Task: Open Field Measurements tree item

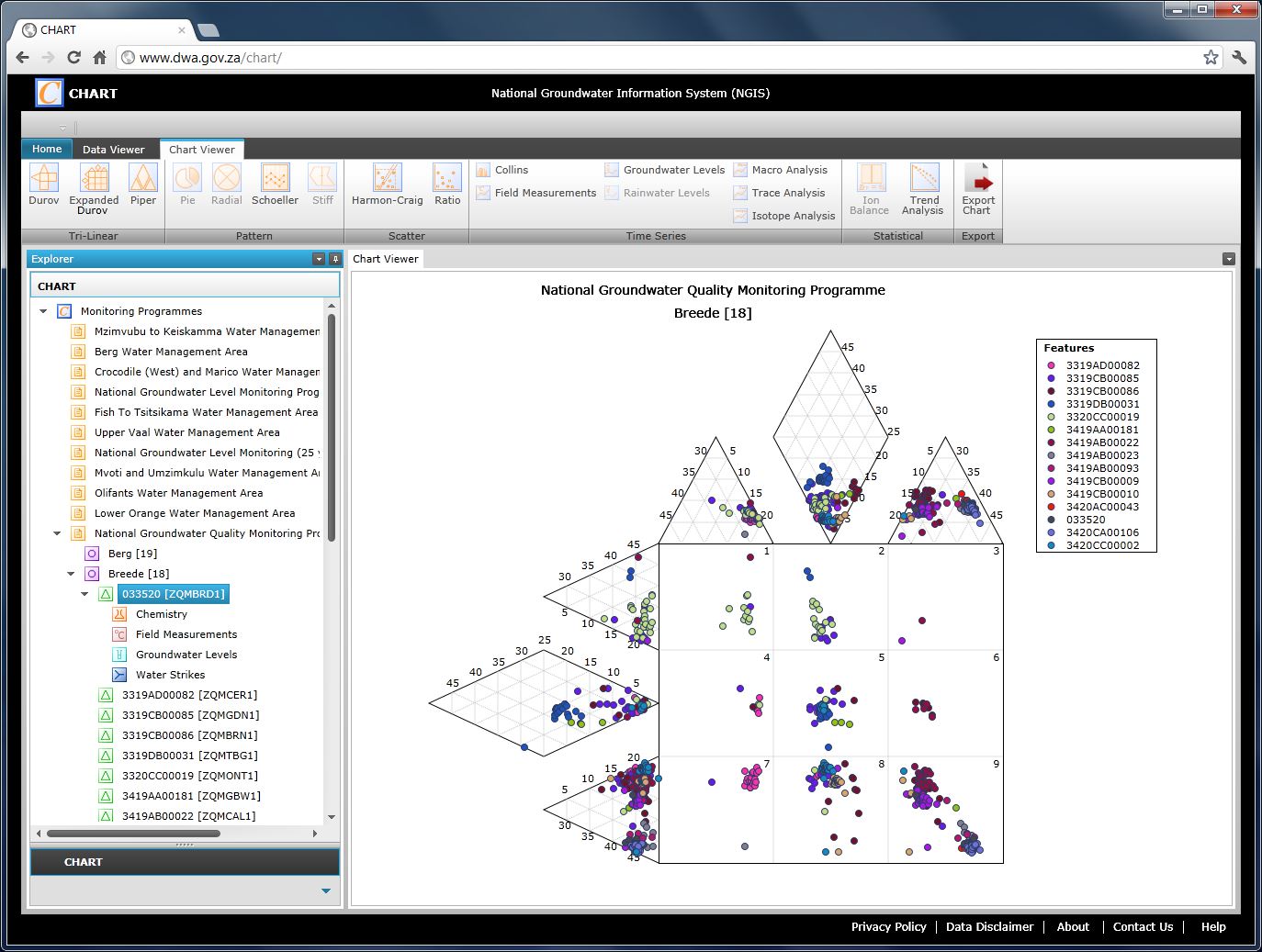Action: [186, 634]
